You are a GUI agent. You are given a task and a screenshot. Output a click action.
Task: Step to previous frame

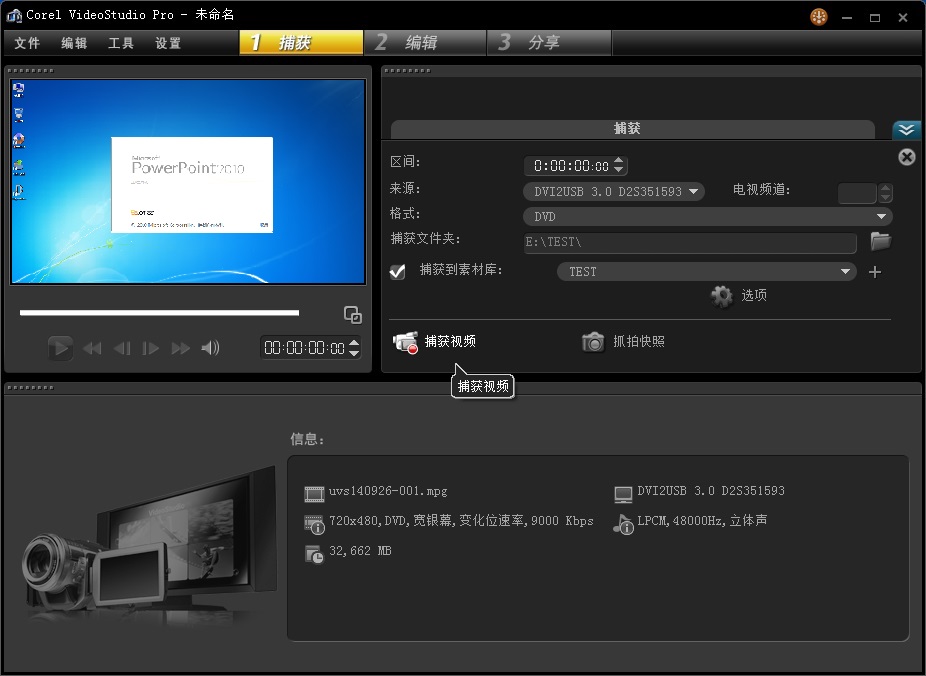click(122, 348)
